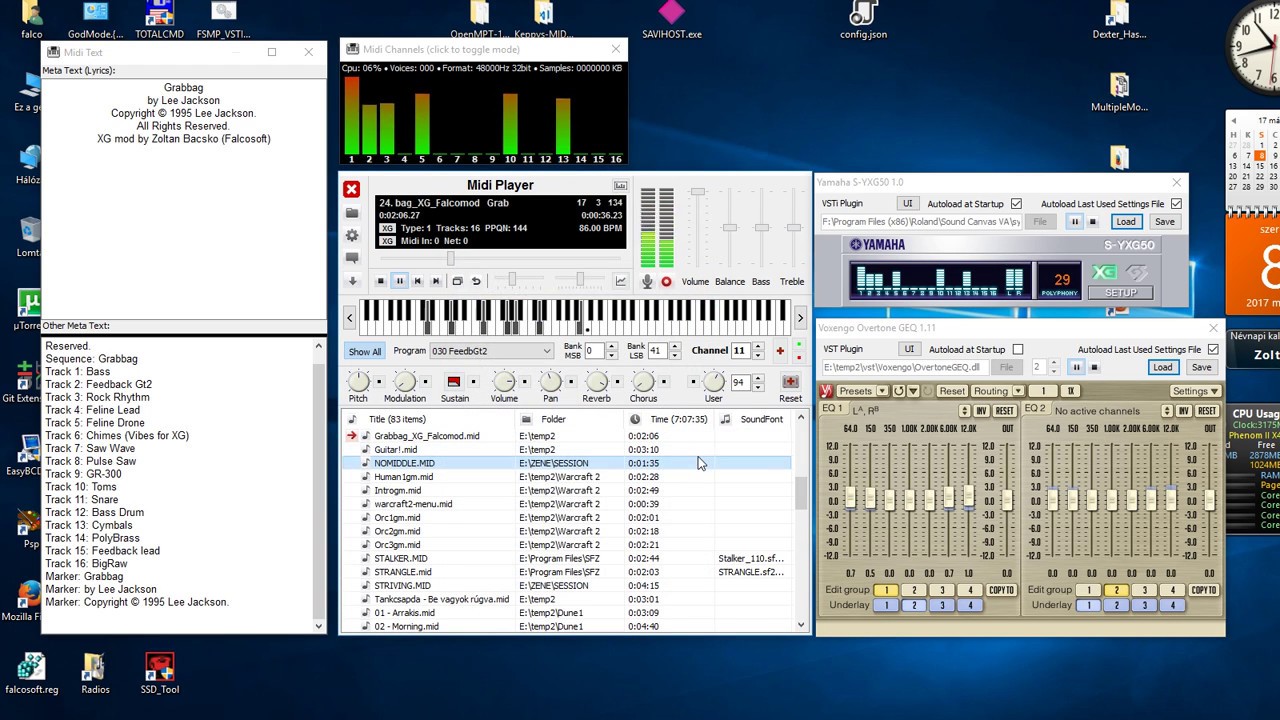Increase the Channel number spinner
This screenshot has height=720, width=1280.
point(758,347)
